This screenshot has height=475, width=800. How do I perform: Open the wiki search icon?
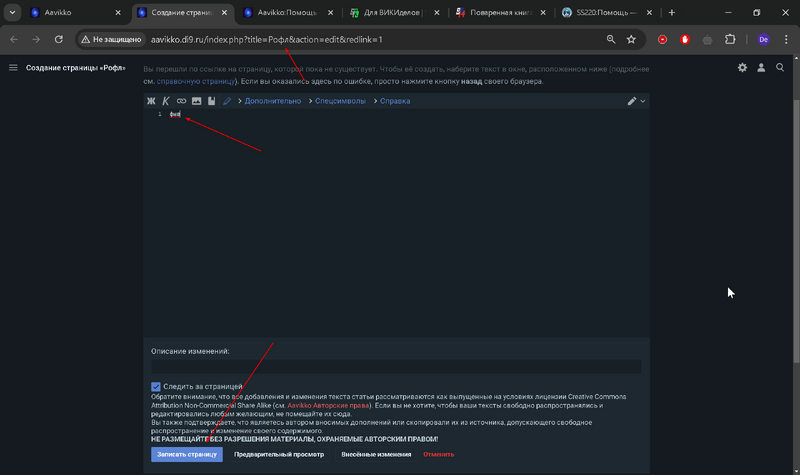pos(780,67)
